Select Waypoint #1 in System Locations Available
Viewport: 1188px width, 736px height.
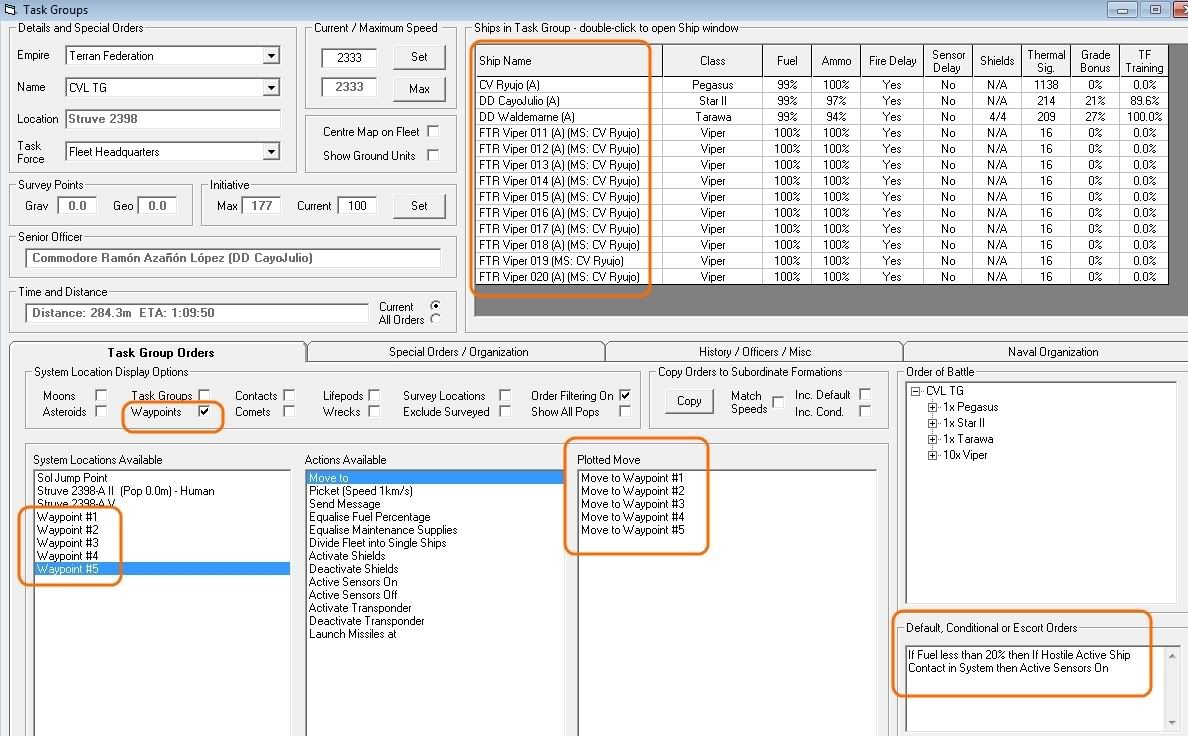coord(162,517)
